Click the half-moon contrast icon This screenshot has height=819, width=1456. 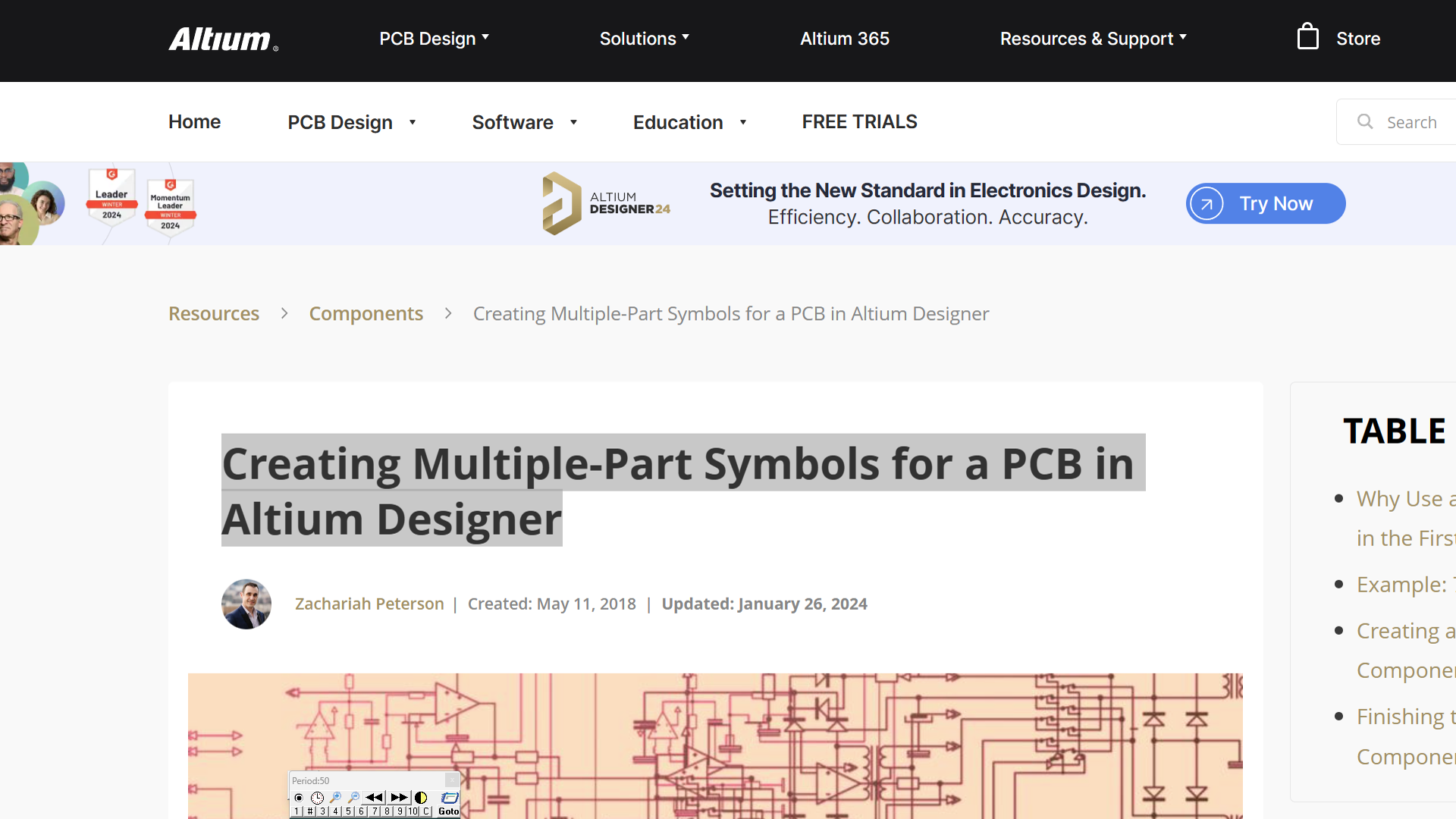pyautogui.click(x=421, y=798)
